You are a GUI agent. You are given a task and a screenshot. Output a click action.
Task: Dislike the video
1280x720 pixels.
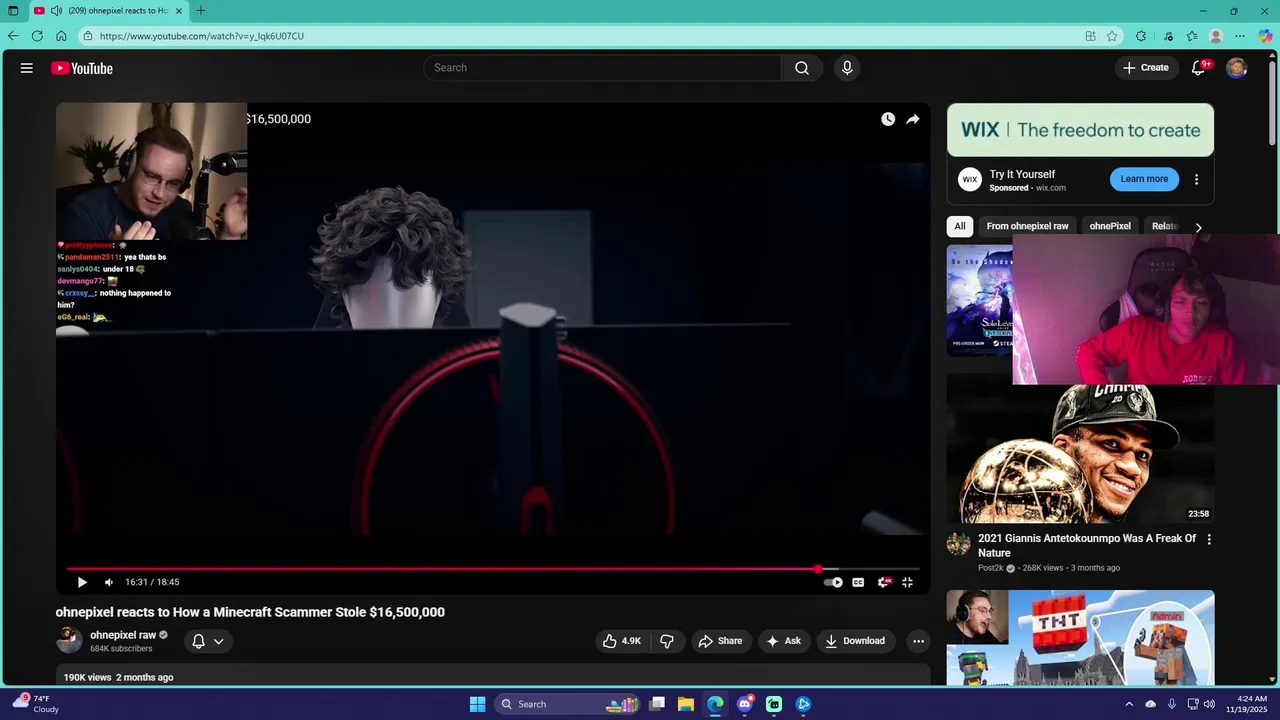[667, 641]
